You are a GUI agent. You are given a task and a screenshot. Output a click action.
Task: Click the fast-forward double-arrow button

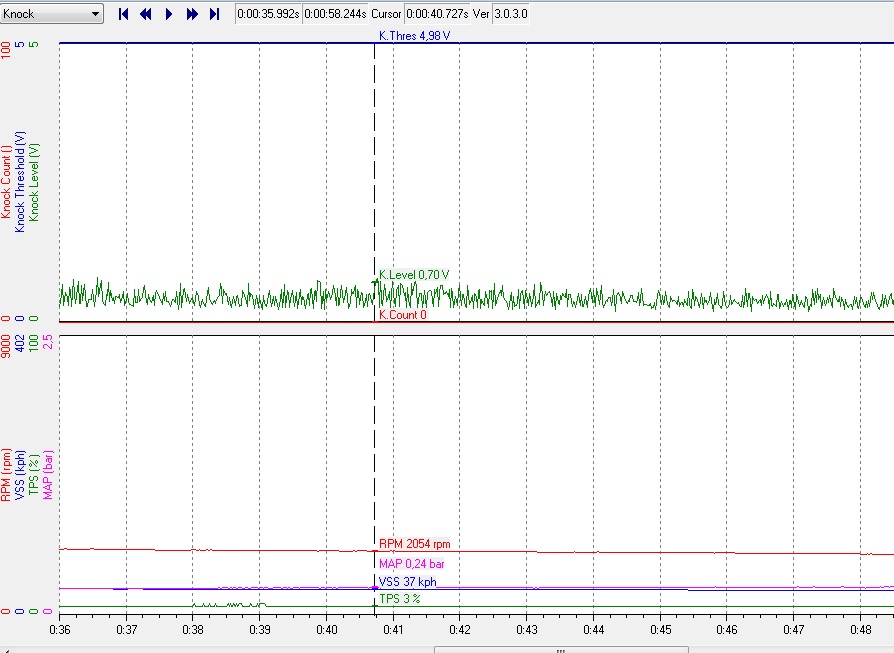pyautogui.click(x=192, y=14)
